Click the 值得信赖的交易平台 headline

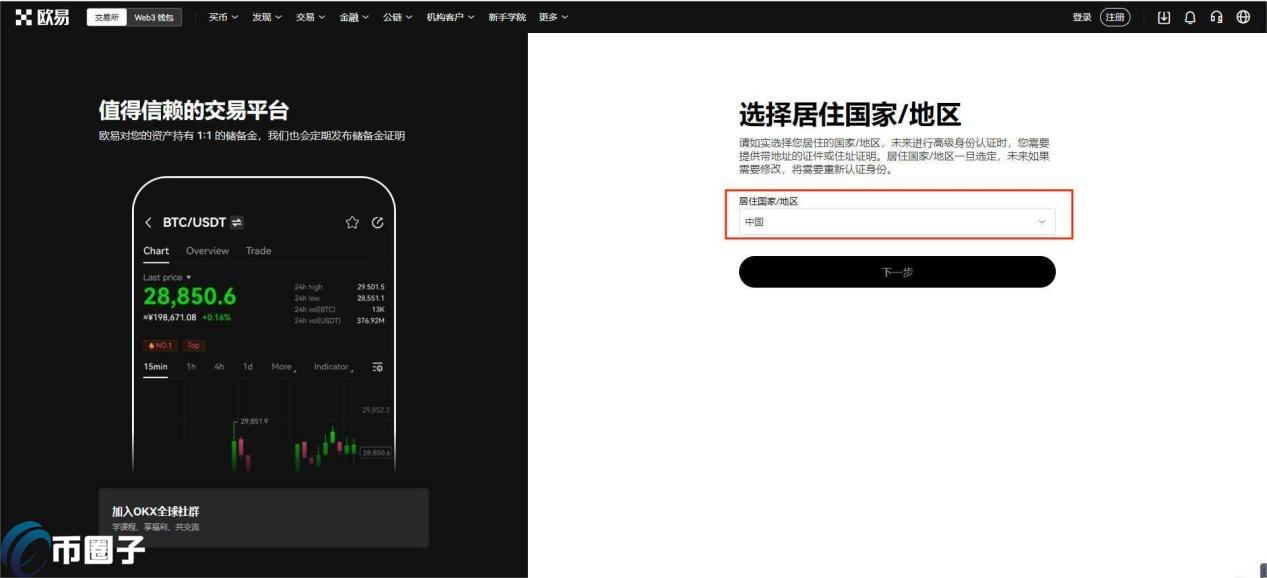[x=193, y=110]
